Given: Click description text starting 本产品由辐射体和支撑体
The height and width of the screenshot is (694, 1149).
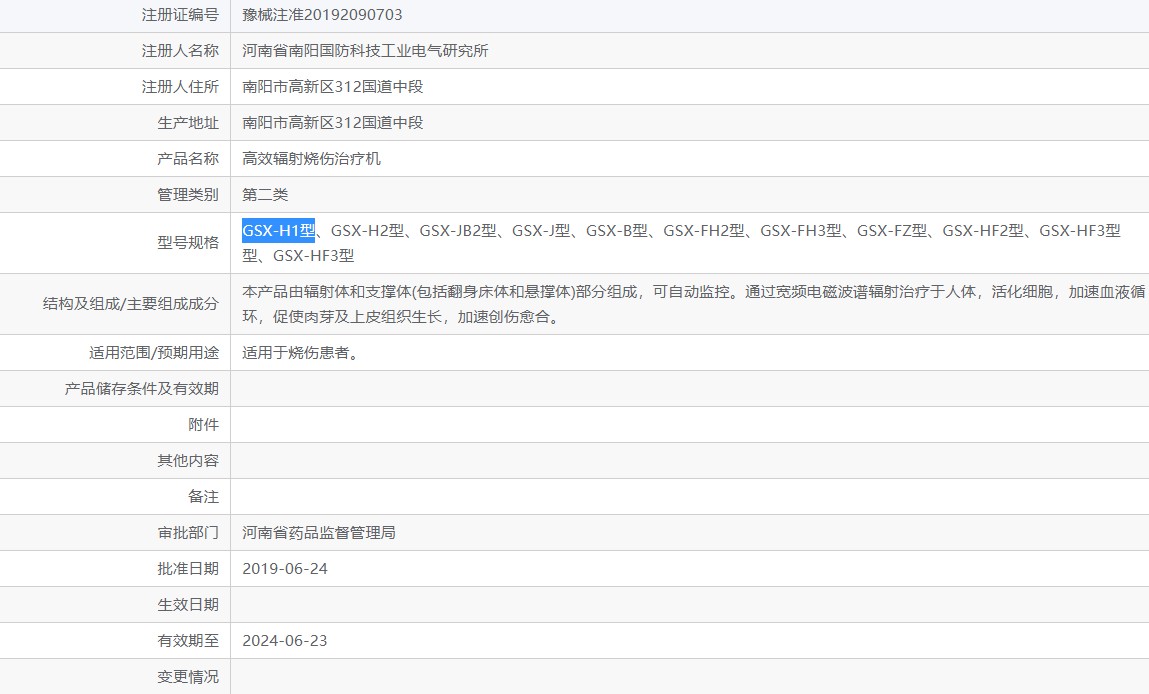Looking at the screenshot, I should click(x=693, y=292).
